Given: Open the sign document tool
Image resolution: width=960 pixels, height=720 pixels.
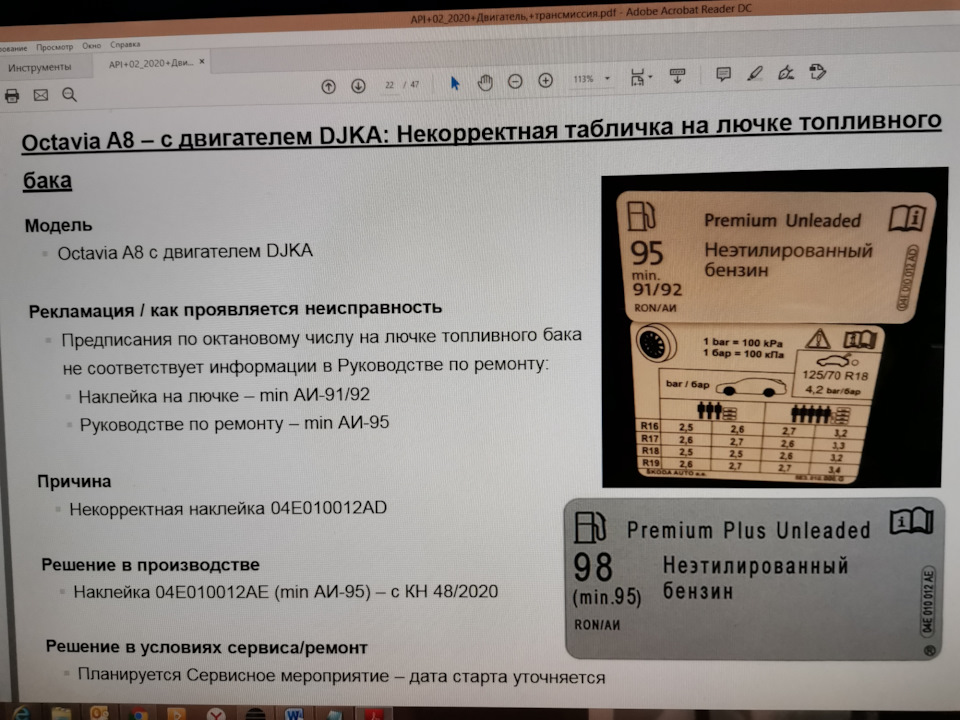Looking at the screenshot, I should click(786, 73).
